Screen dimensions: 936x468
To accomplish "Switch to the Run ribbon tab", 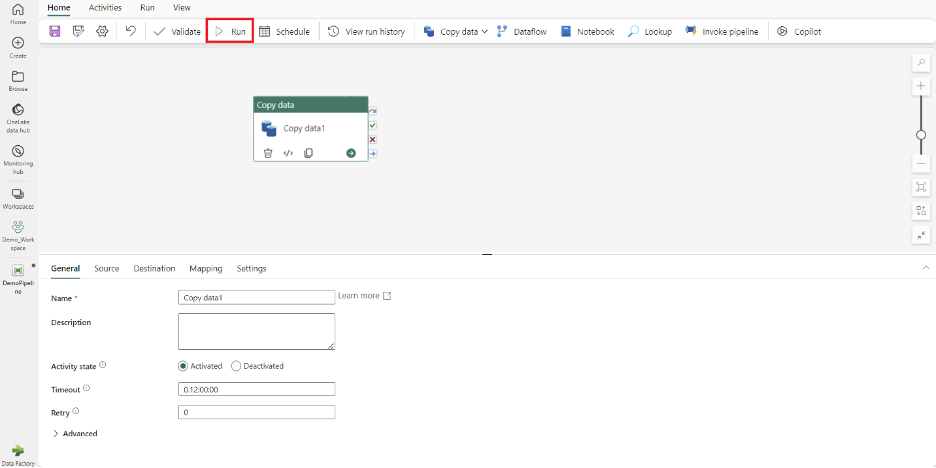I will (x=147, y=8).
